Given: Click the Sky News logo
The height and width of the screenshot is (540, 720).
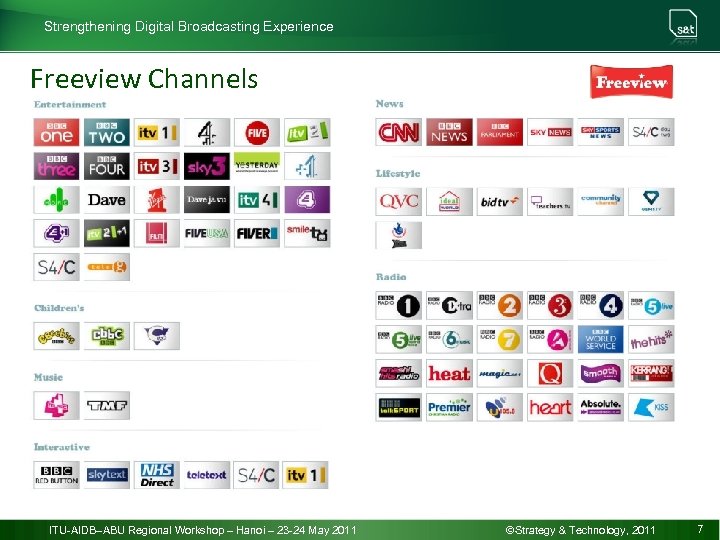Looking at the screenshot, I should (550, 132).
